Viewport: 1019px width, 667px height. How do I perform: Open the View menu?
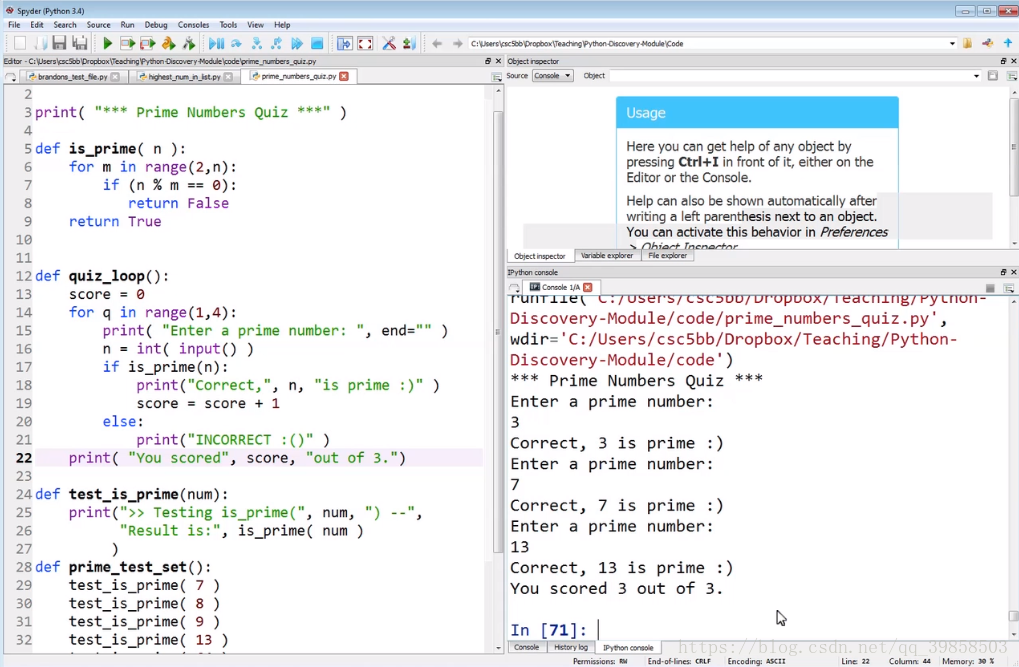pyautogui.click(x=255, y=25)
